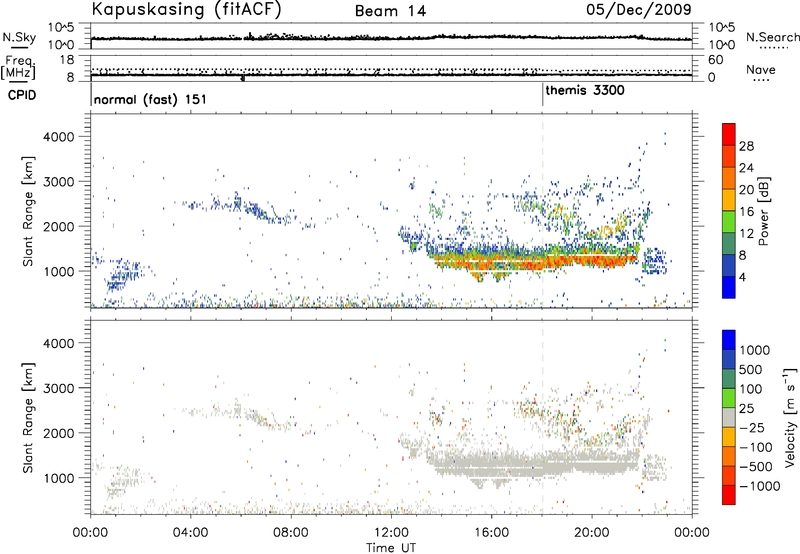Click the "08:00" time axis label

pos(291,532)
